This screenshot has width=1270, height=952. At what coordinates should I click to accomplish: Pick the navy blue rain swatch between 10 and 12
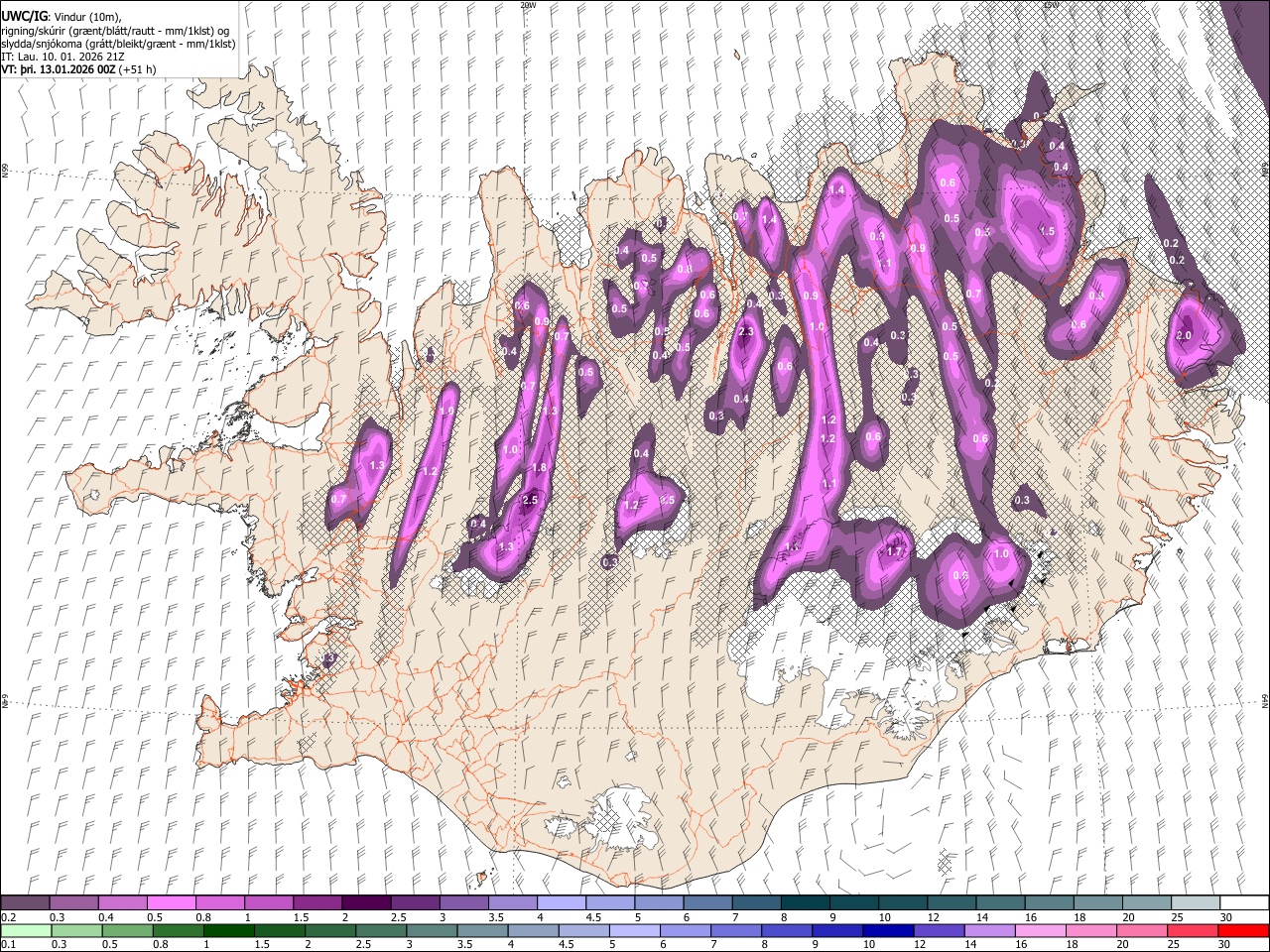(x=888, y=930)
